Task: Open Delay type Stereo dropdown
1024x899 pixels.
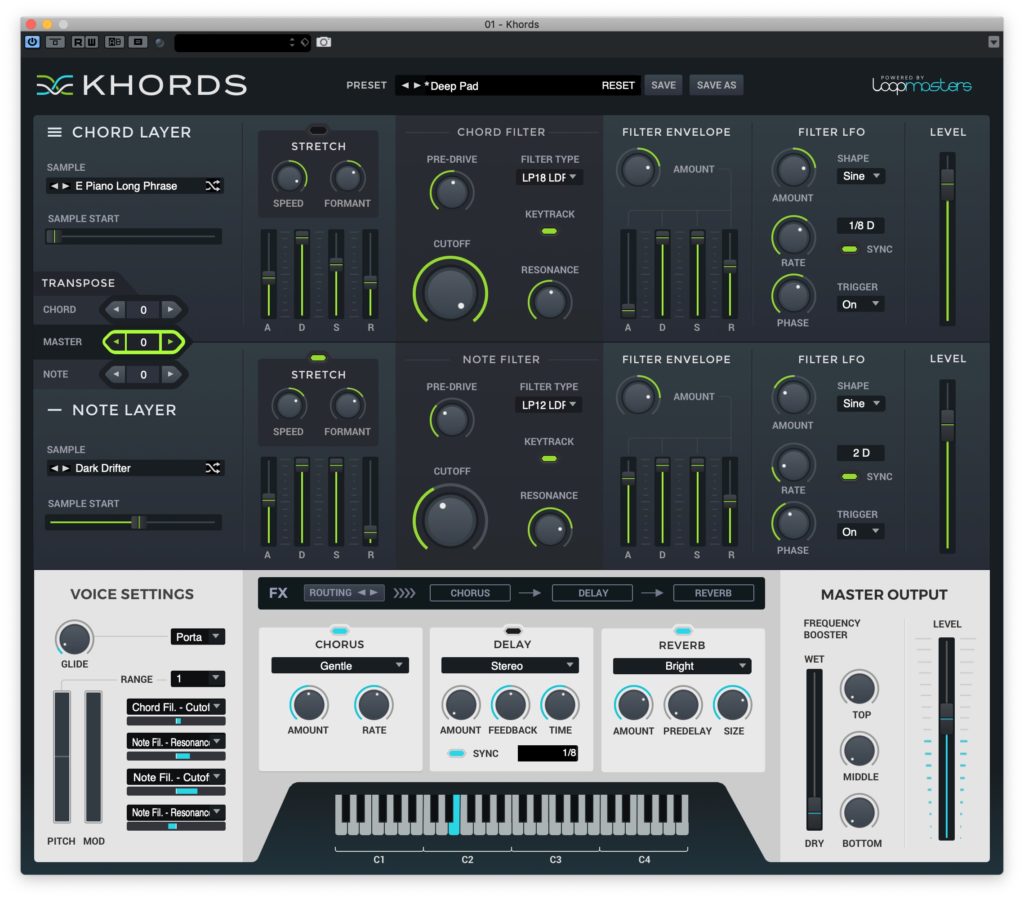Action: 510,665
